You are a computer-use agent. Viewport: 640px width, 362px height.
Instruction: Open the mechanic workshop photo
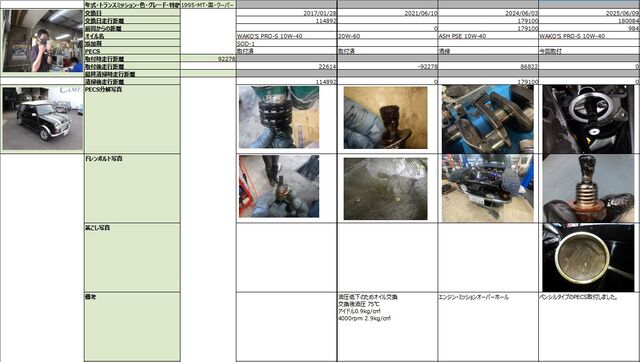coord(42,41)
